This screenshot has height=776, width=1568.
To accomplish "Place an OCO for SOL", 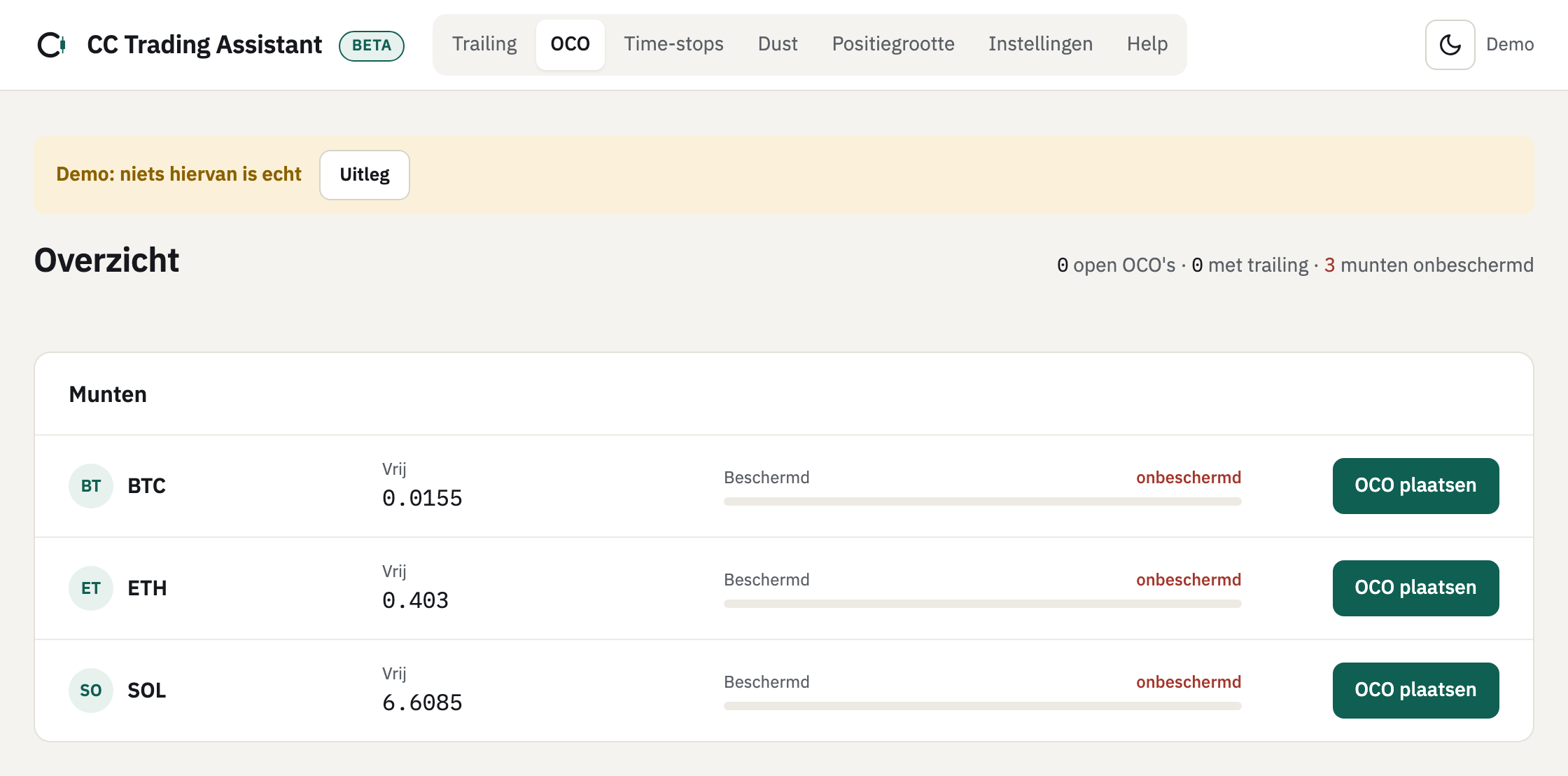I will pos(1415,691).
